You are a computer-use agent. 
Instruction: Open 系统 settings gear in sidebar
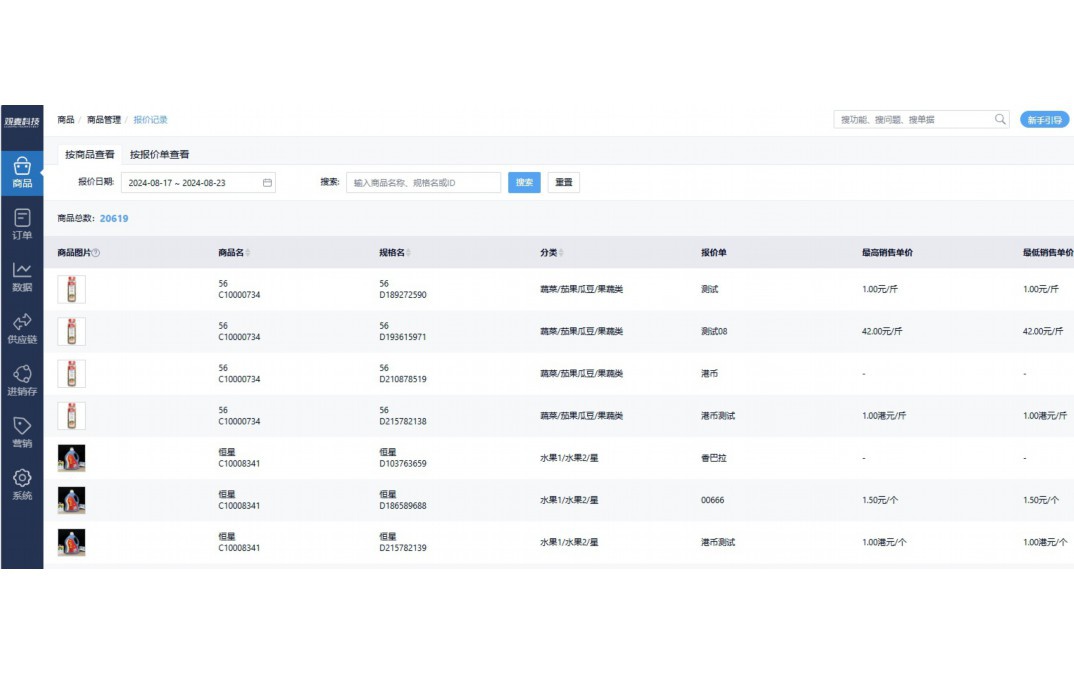(x=22, y=484)
